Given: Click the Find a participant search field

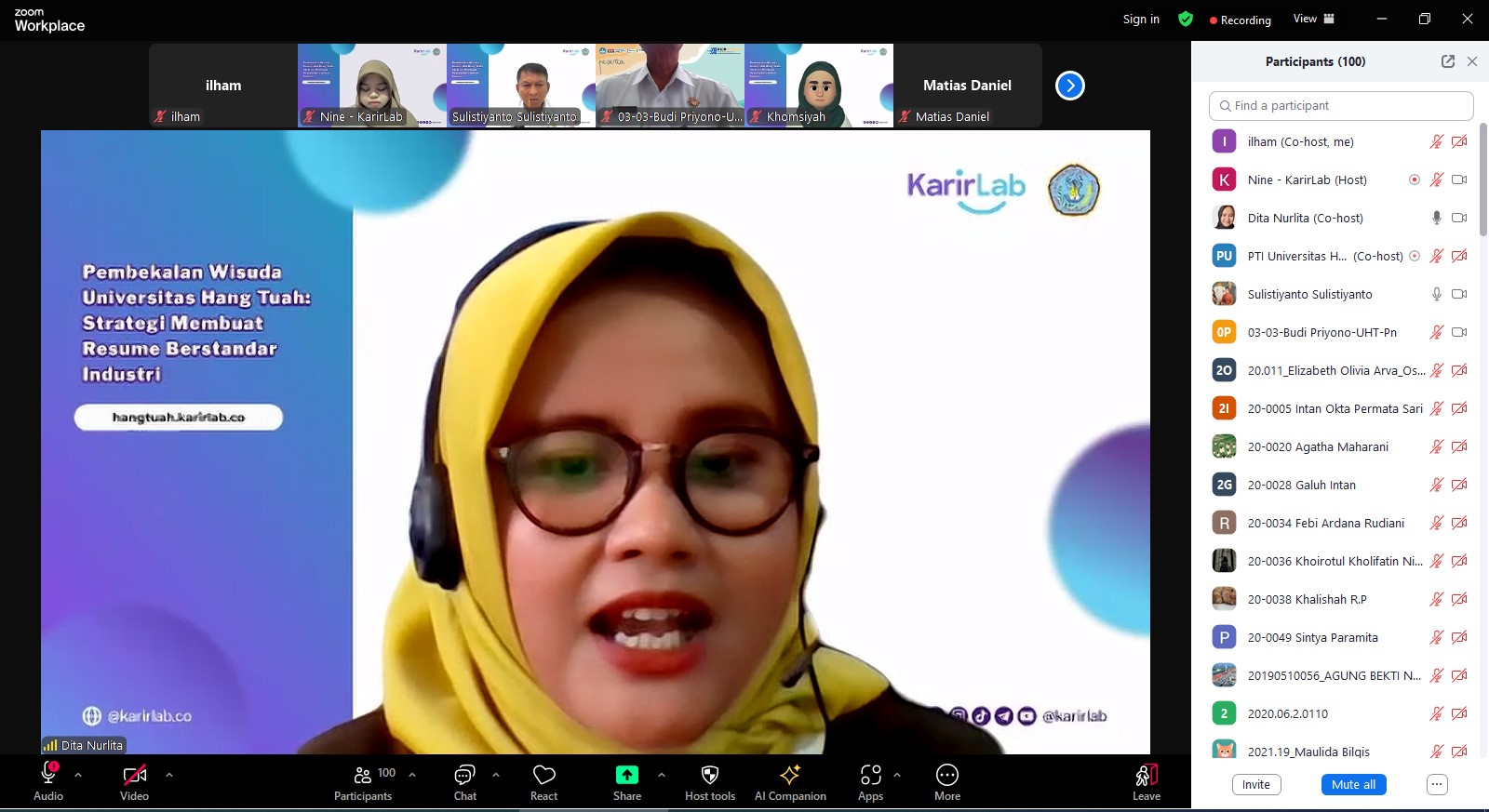Looking at the screenshot, I should pos(1340,106).
